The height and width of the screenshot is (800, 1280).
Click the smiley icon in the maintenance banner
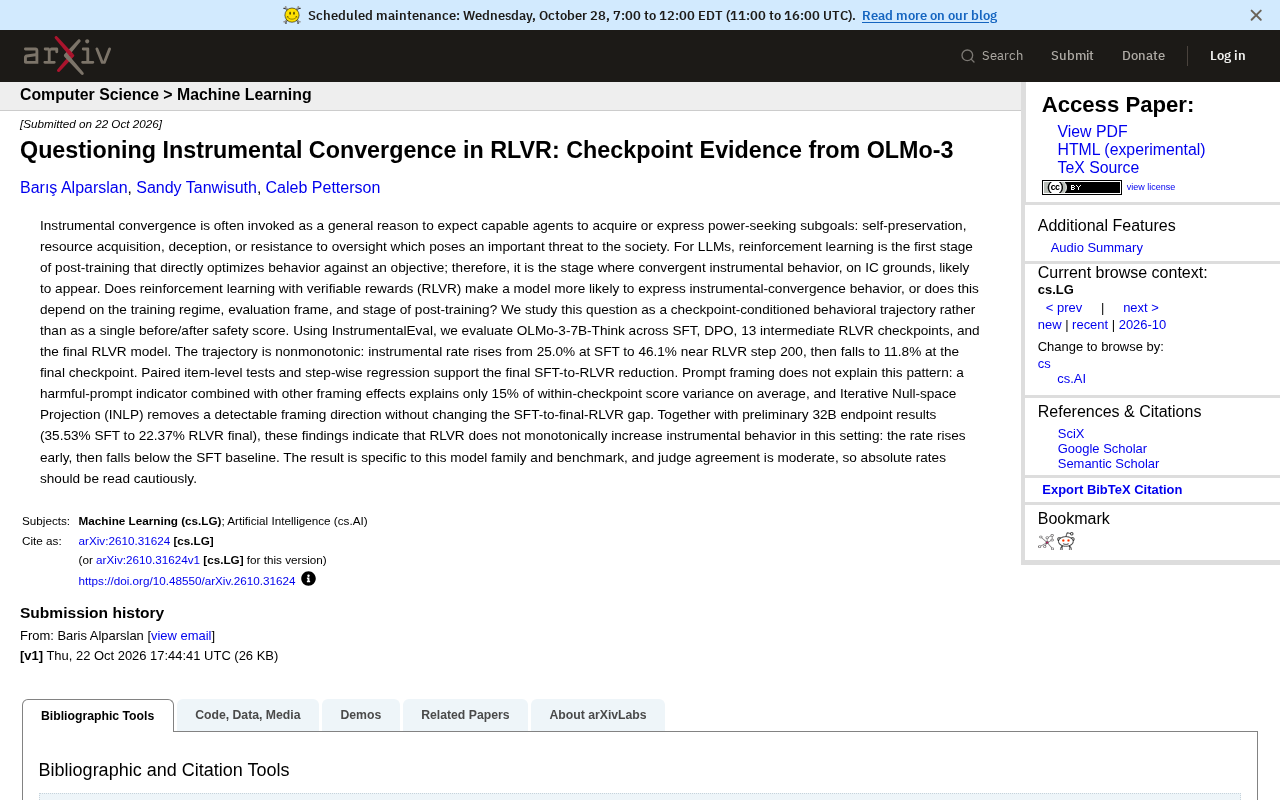292,15
